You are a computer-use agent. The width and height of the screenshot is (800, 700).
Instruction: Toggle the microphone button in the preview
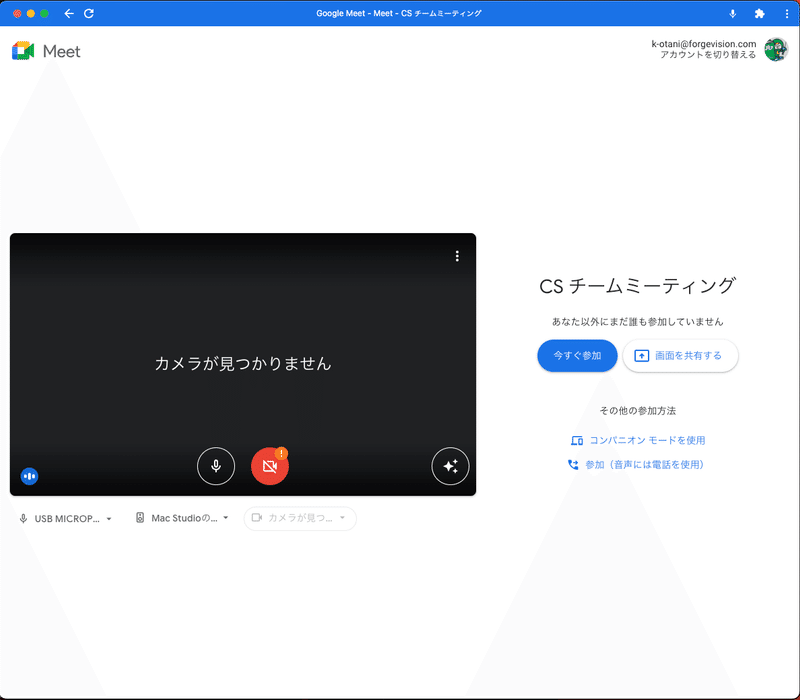click(x=216, y=466)
